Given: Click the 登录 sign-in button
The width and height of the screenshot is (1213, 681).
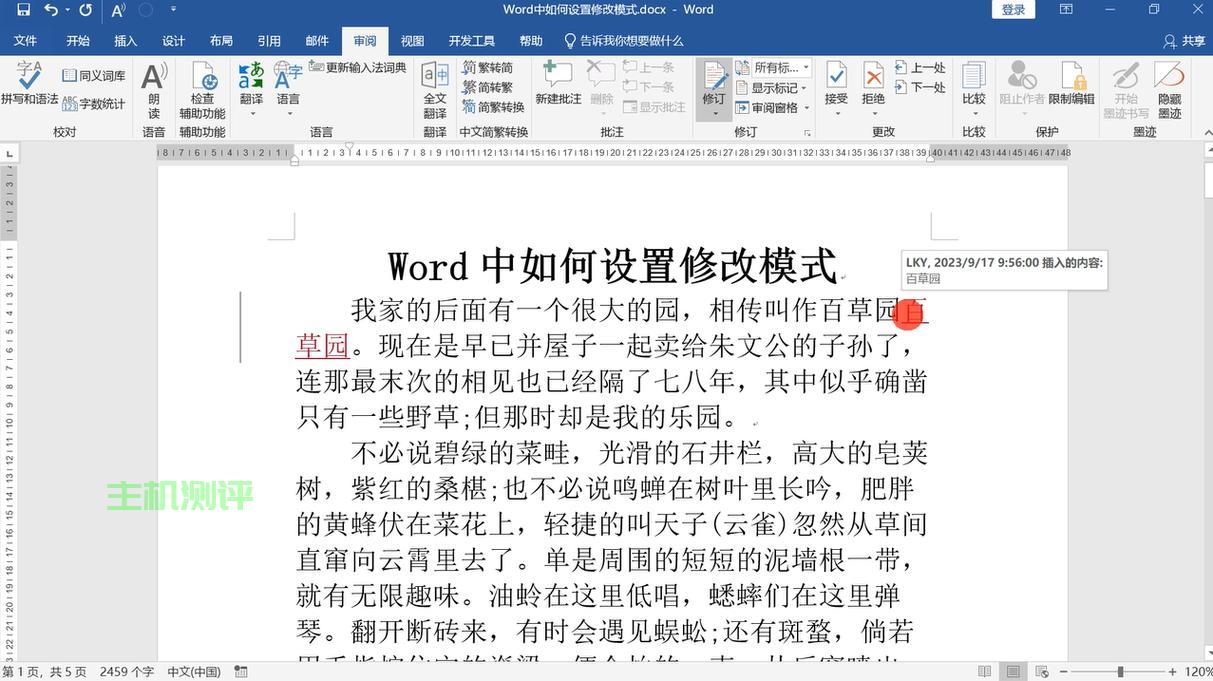Looking at the screenshot, I should click(x=1013, y=10).
